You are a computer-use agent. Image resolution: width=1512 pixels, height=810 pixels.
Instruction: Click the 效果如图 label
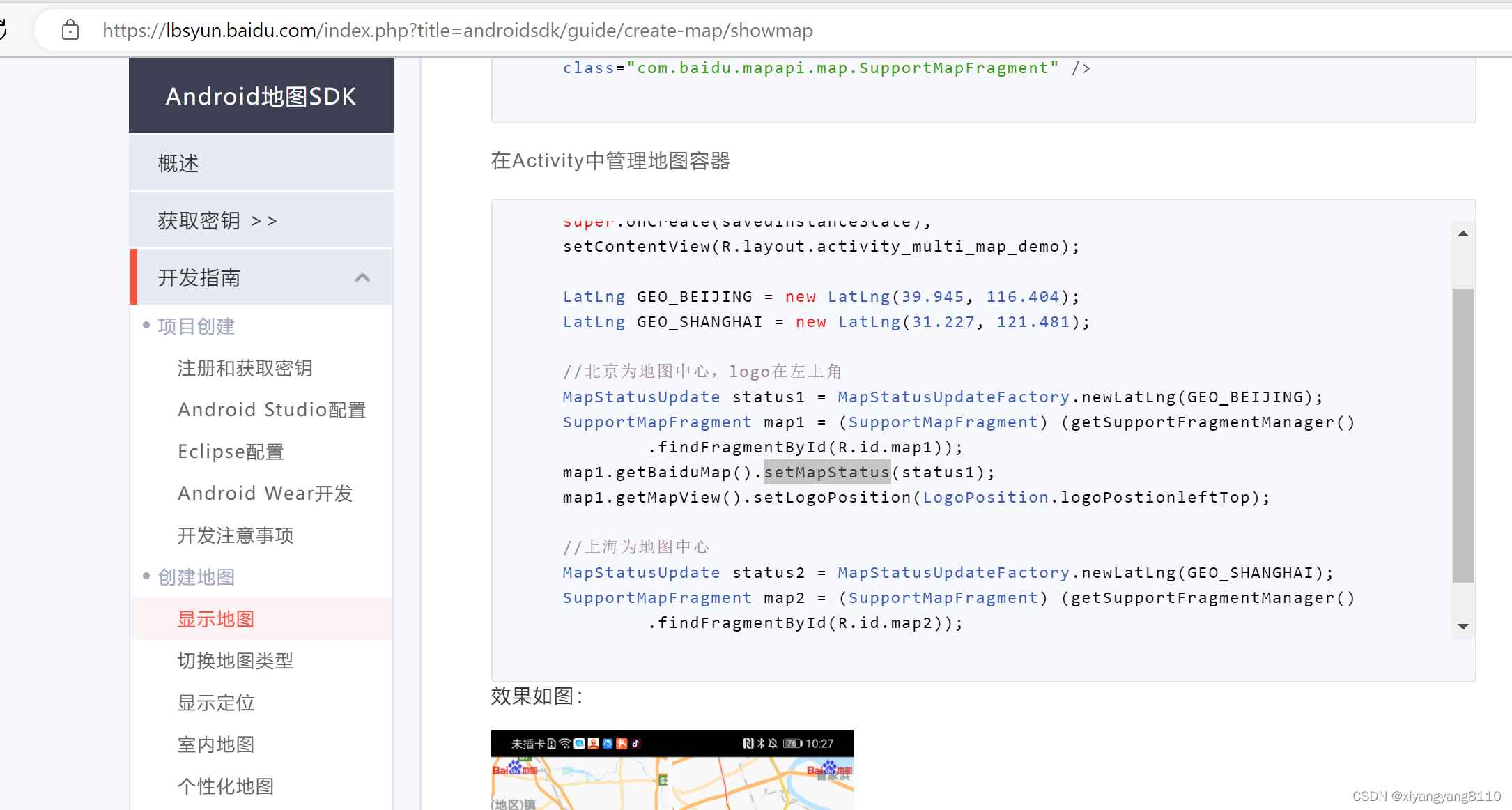[537, 696]
